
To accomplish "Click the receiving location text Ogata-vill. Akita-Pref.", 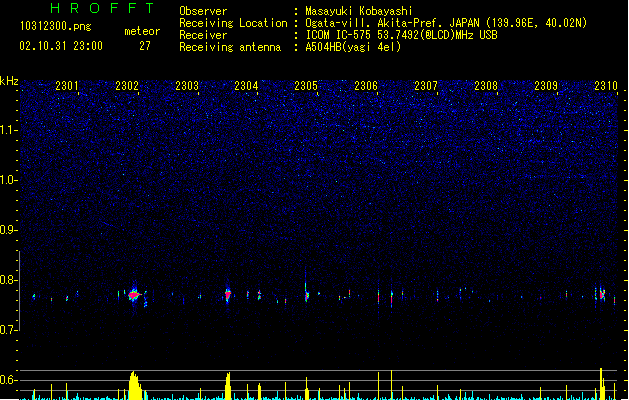I will click(x=374, y=23).
